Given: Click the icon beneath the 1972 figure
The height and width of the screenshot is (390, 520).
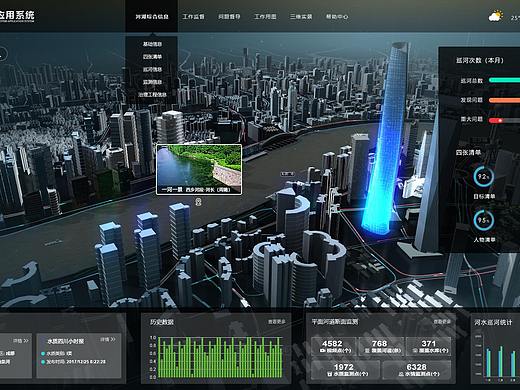Looking at the screenshot, I should tap(330, 374).
